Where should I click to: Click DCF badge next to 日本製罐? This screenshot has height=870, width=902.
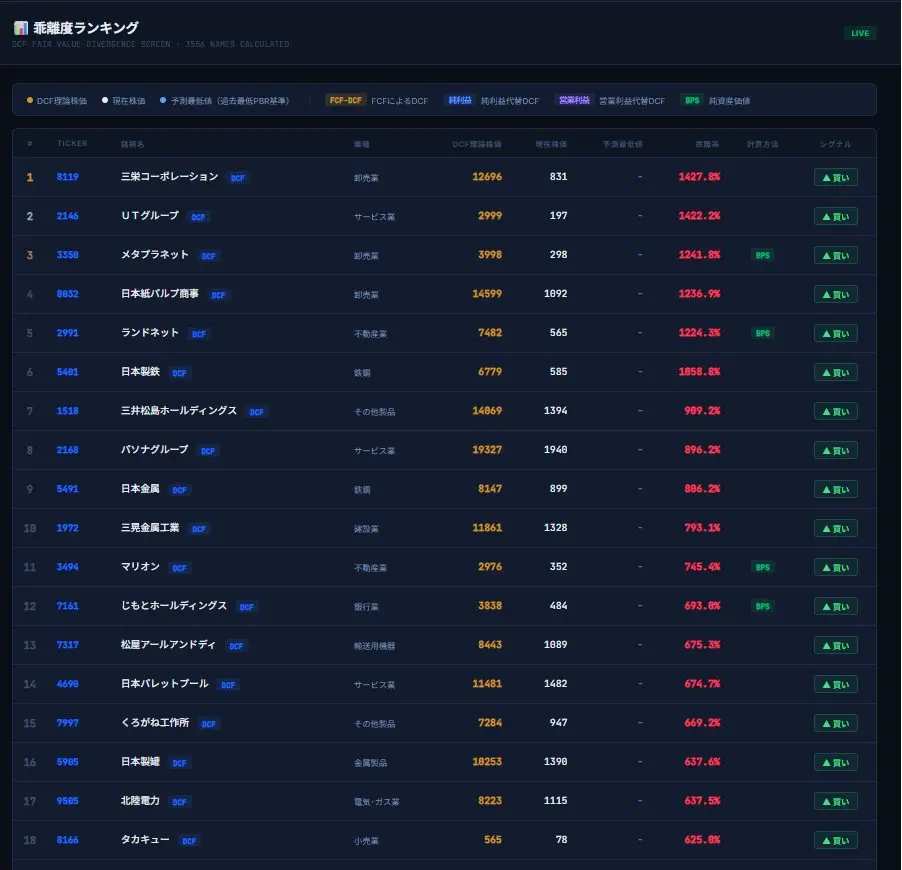(179, 763)
